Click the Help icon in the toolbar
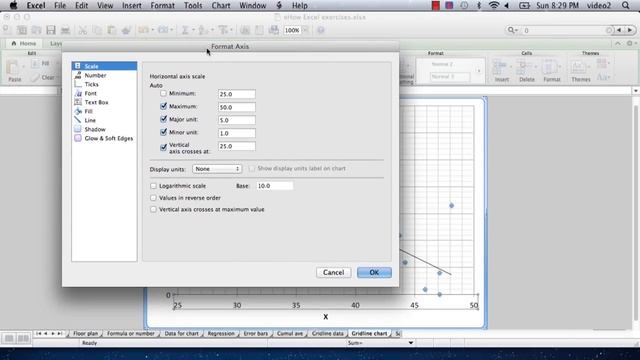This screenshot has width=640, height=360. pyautogui.click(x=321, y=30)
